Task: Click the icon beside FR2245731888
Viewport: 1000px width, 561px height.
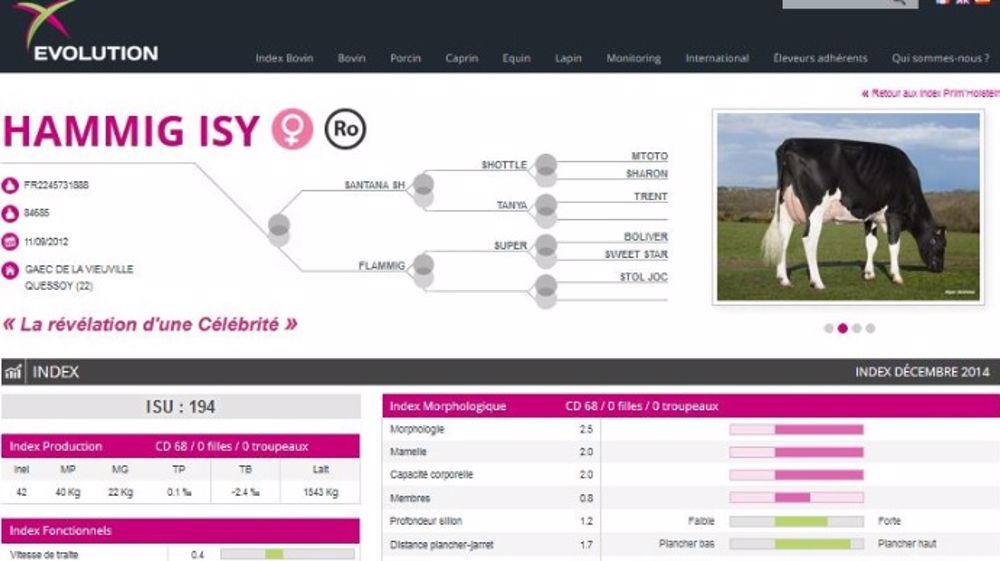Action: click(10, 186)
